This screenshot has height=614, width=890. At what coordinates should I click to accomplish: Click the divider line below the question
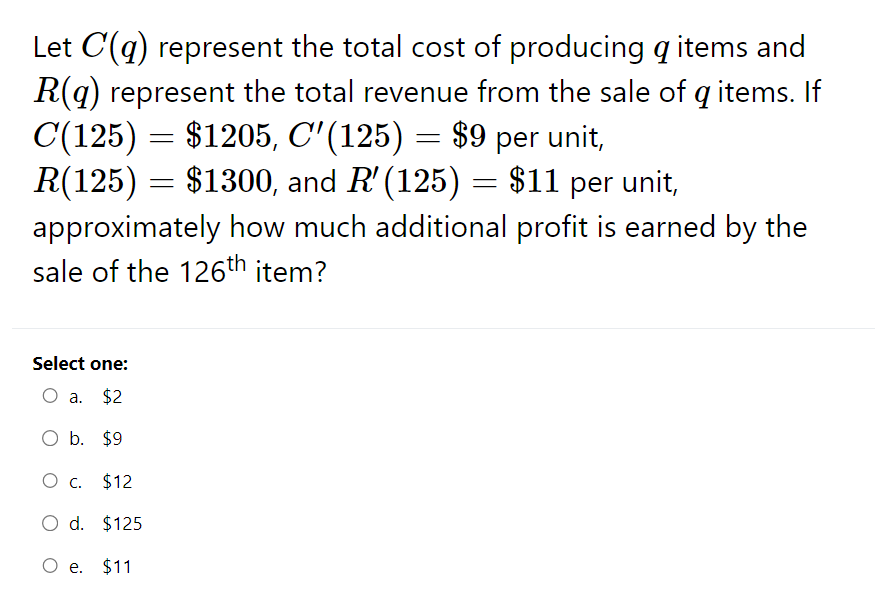click(445, 326)
